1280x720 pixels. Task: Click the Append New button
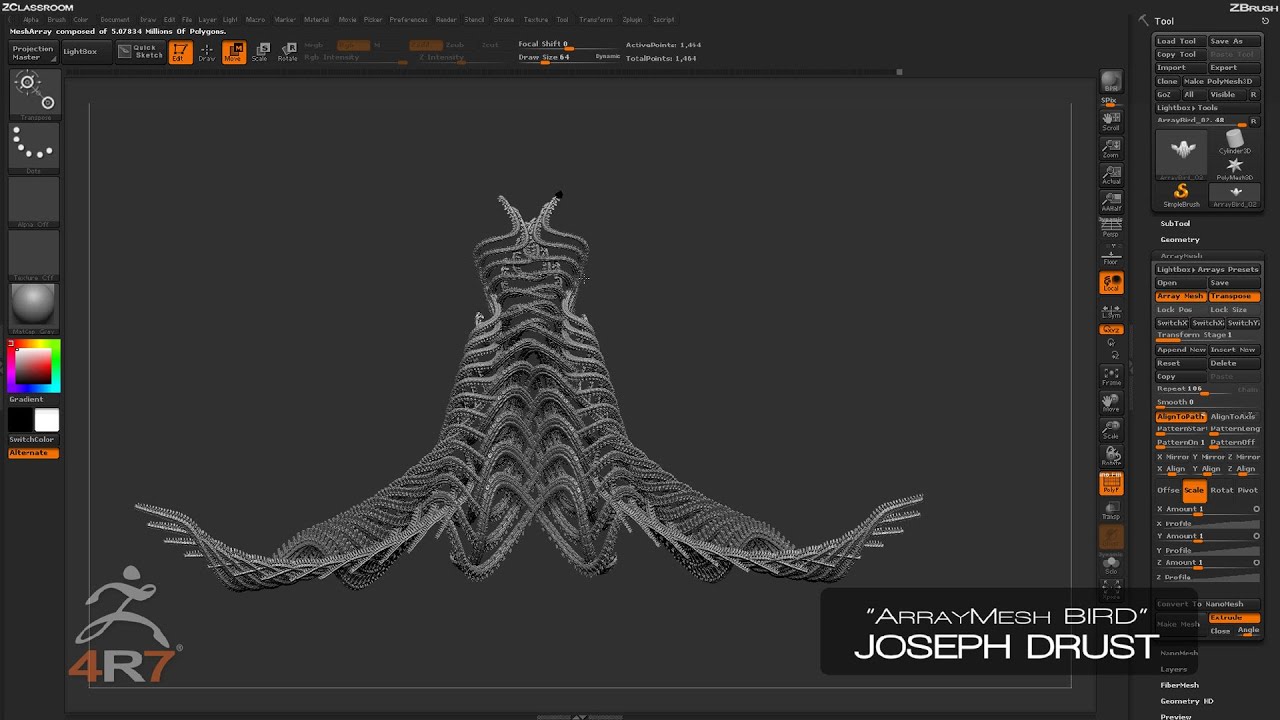click(x=1181, y=350)
